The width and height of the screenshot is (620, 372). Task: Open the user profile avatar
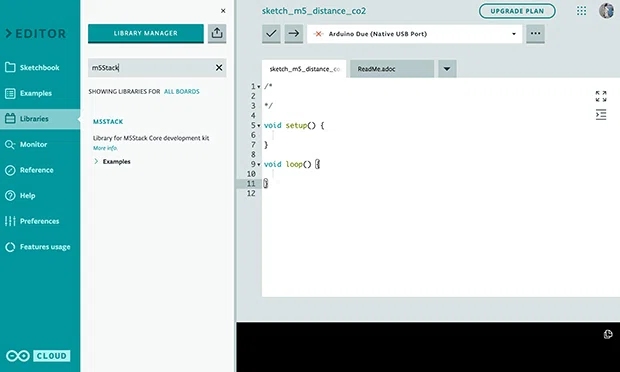(x=606, y=11)
